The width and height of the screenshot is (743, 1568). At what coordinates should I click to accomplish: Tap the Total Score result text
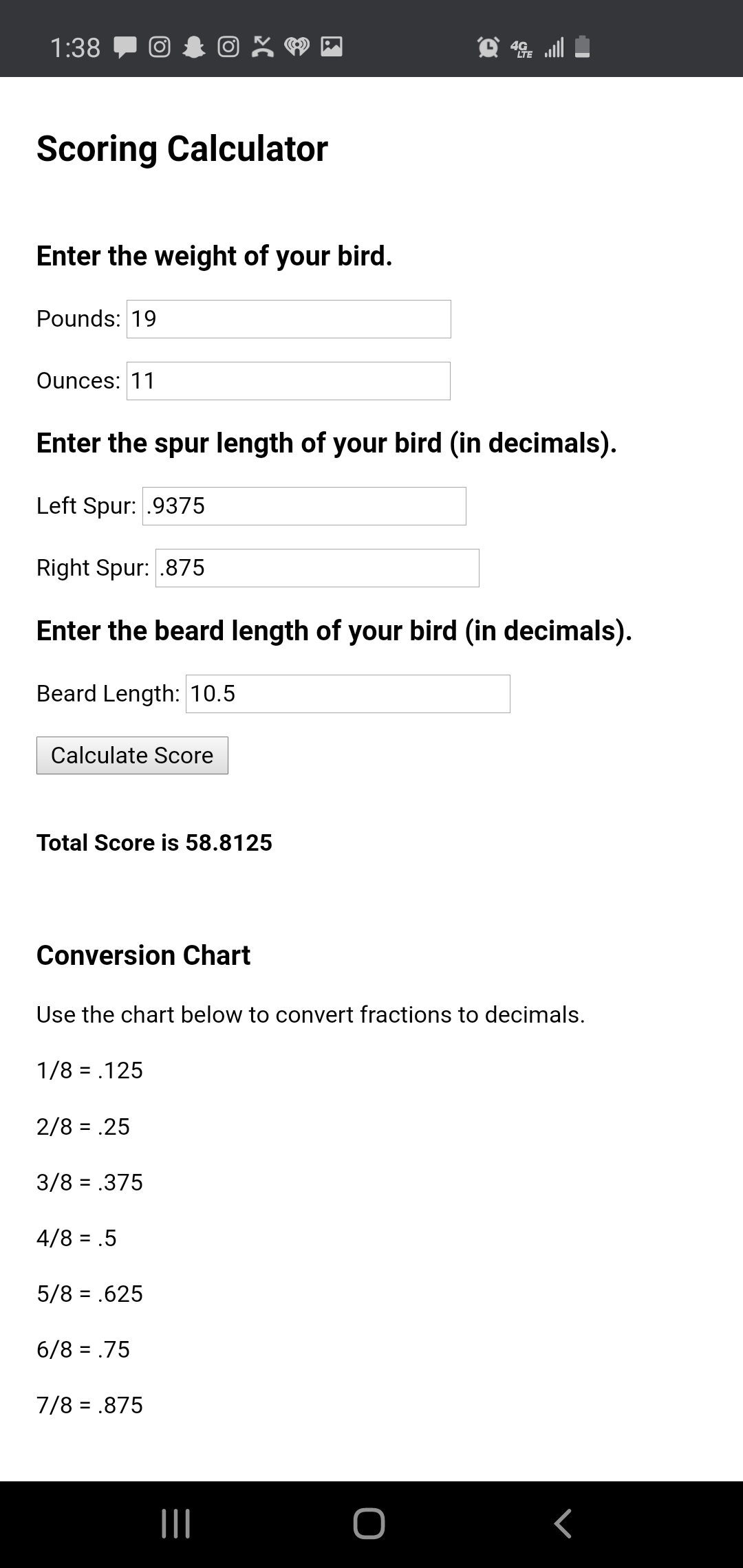154,842
